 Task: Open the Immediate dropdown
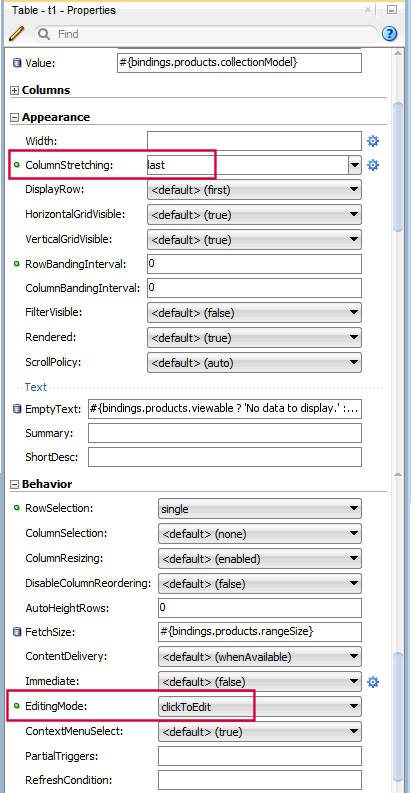point(260,682)
